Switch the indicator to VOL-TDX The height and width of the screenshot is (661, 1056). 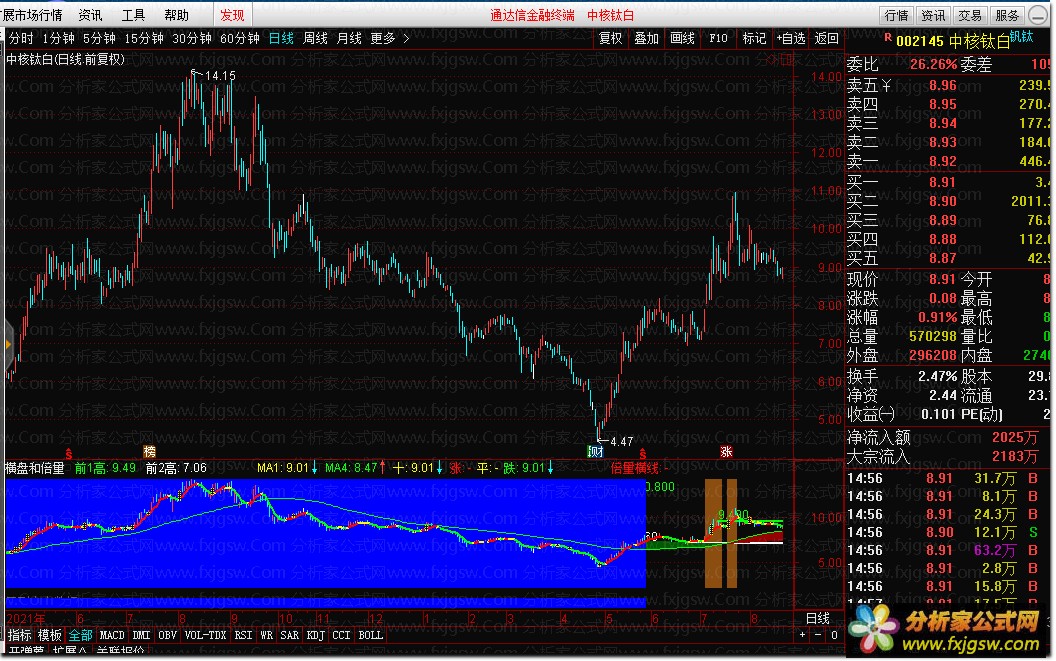tap(205, 635)
